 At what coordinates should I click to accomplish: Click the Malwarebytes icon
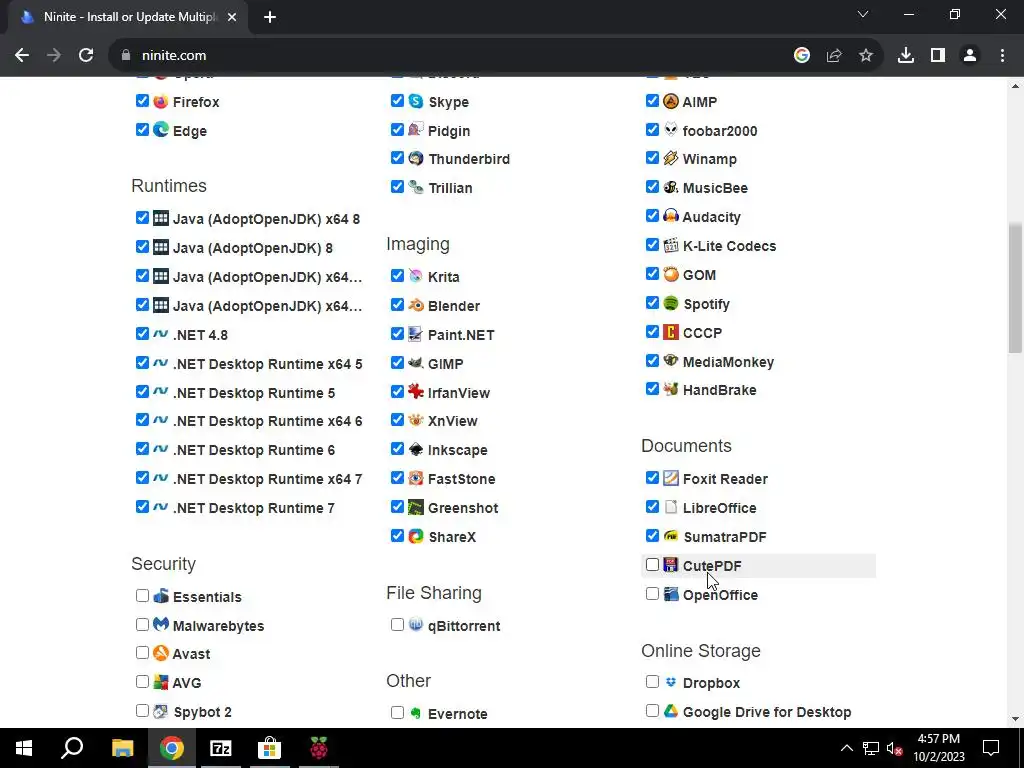pyautogui.click(x=161, y=625)
